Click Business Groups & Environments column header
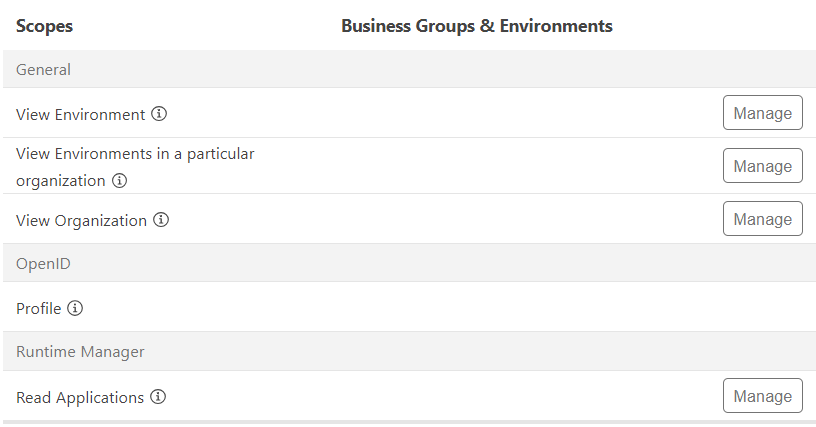The height and width of the screenshot is (427, 816). tap(477, 26)
